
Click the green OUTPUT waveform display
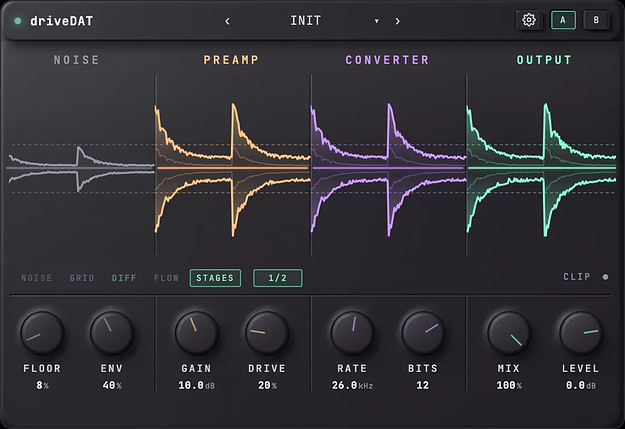tap(541, 169)
